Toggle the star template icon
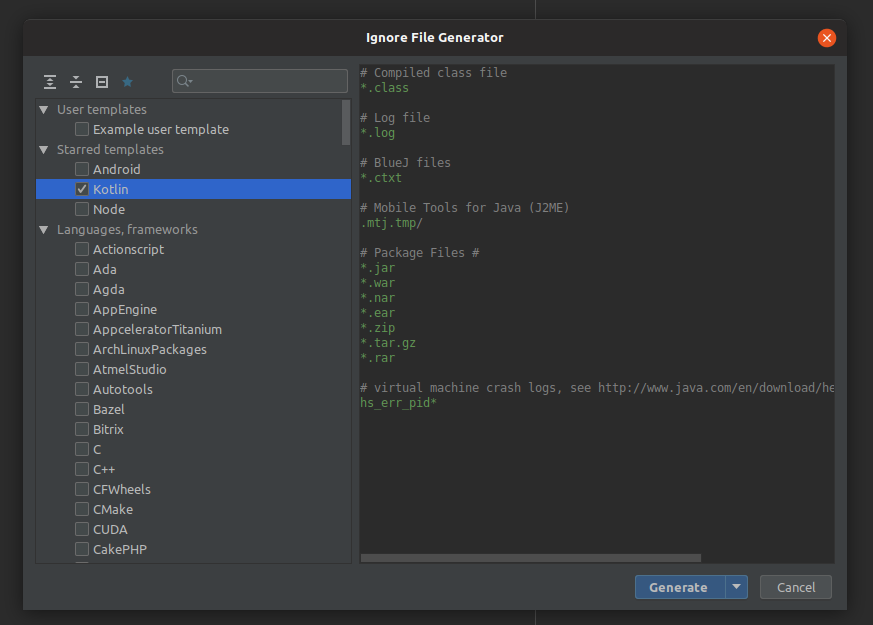 pos(127,82)
